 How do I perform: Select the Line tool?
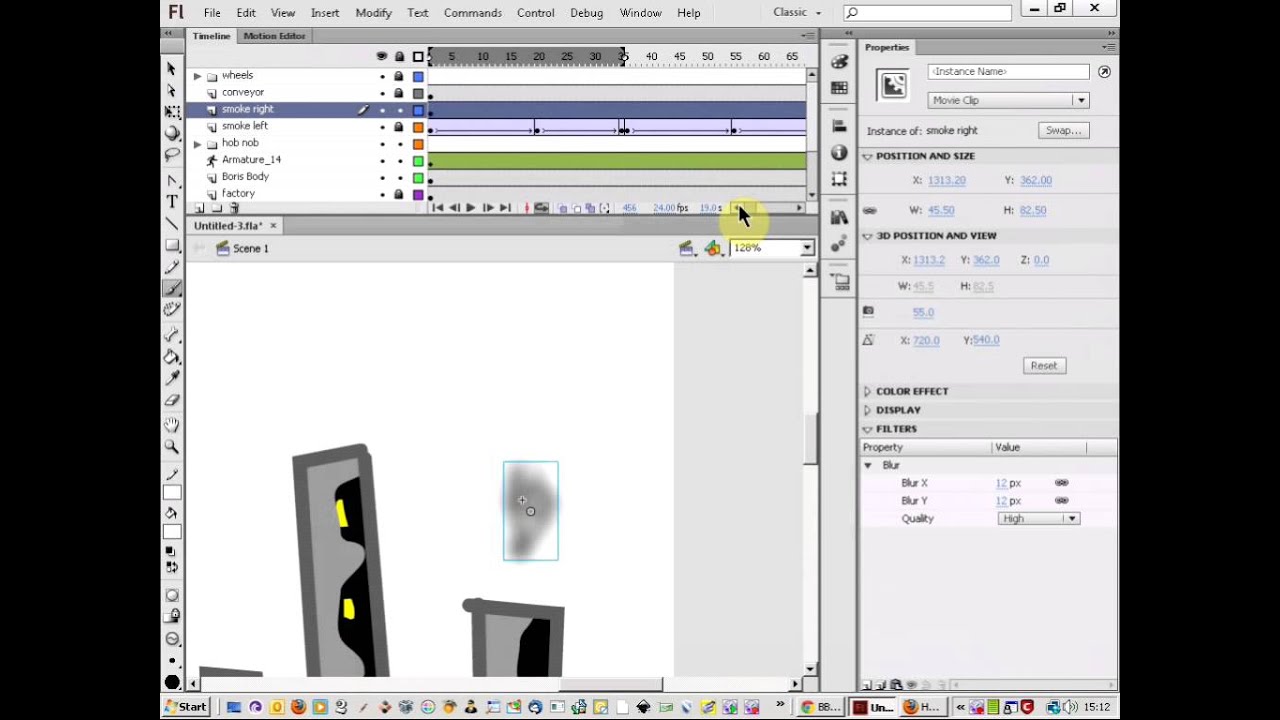172,223
